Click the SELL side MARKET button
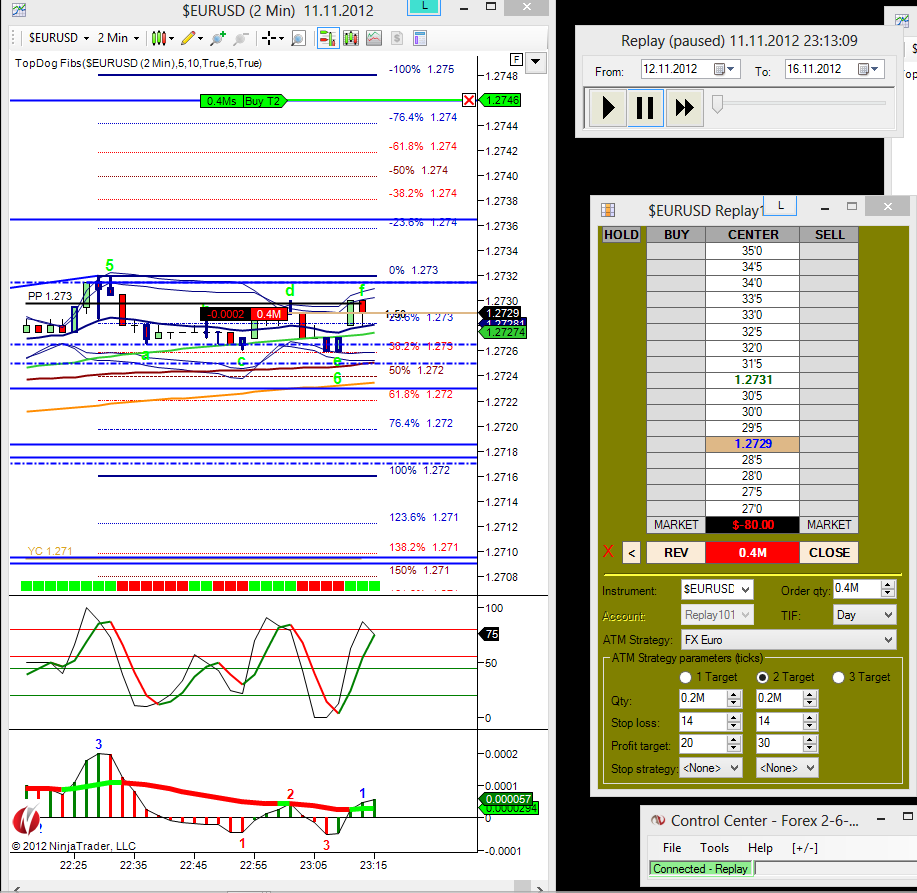 (829, 525)
